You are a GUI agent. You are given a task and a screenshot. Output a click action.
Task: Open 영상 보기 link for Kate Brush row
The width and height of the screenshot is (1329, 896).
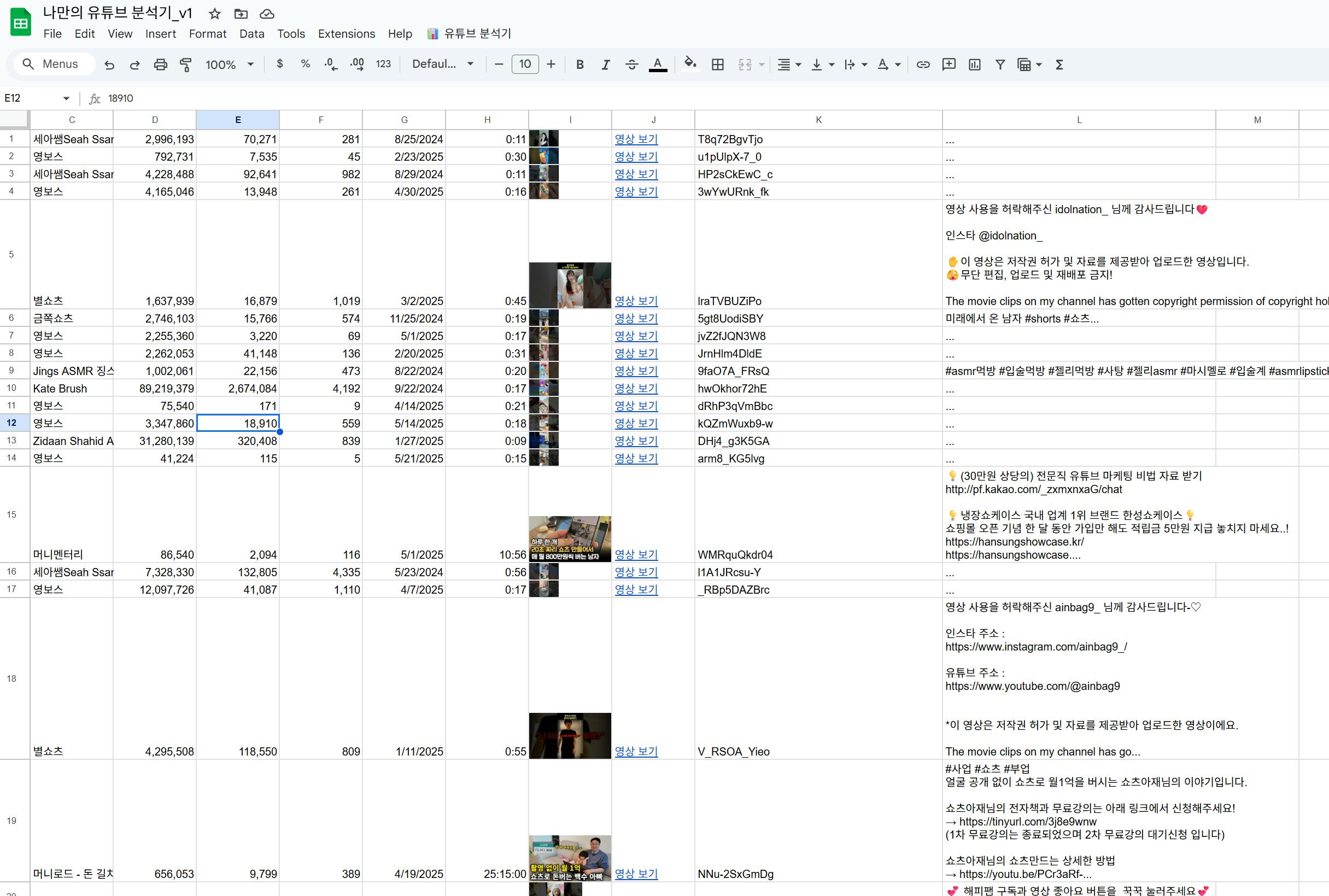(x=636, y=388)
